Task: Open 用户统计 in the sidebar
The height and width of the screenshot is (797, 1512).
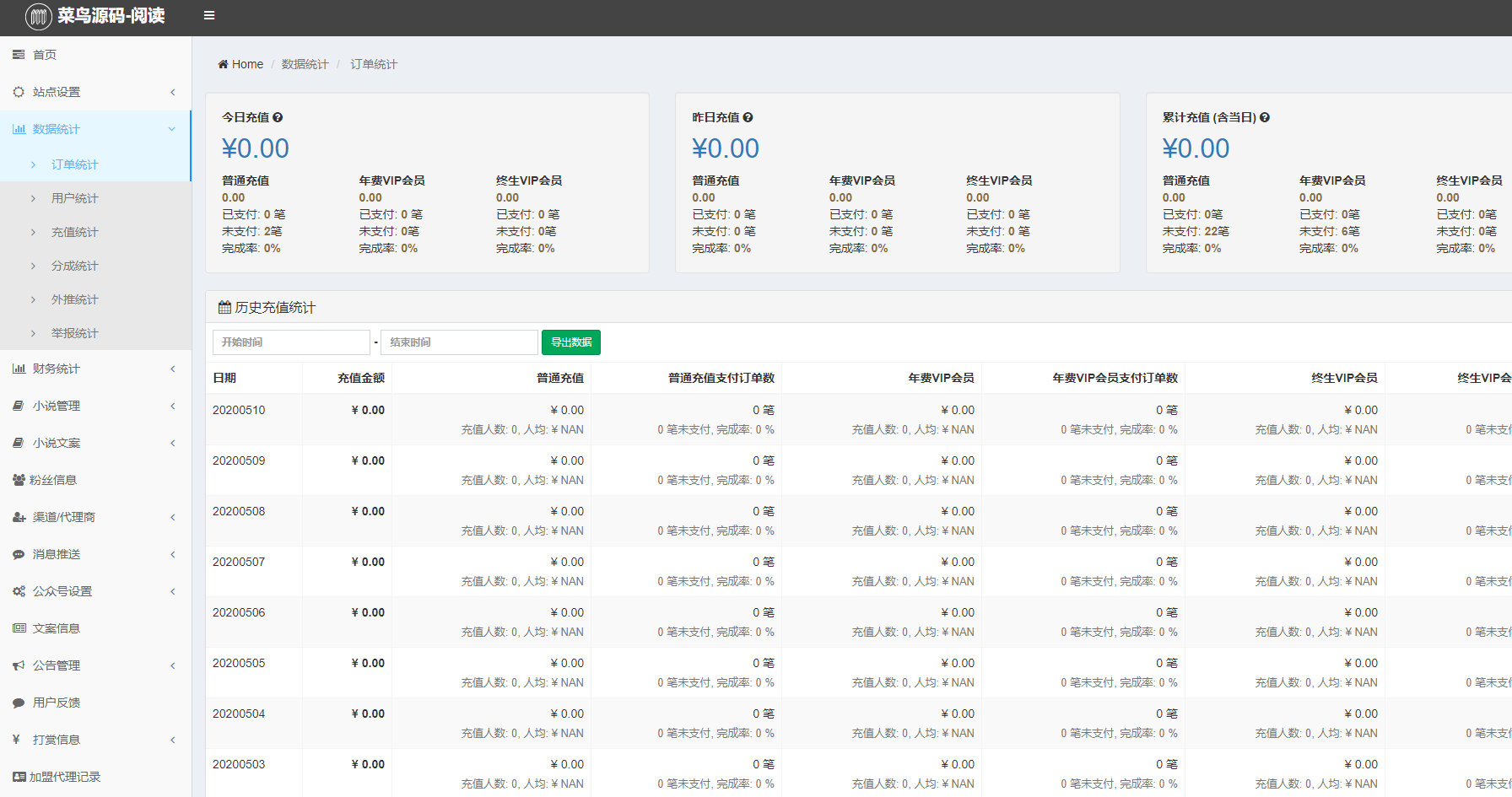Action: tap(74, 198)
